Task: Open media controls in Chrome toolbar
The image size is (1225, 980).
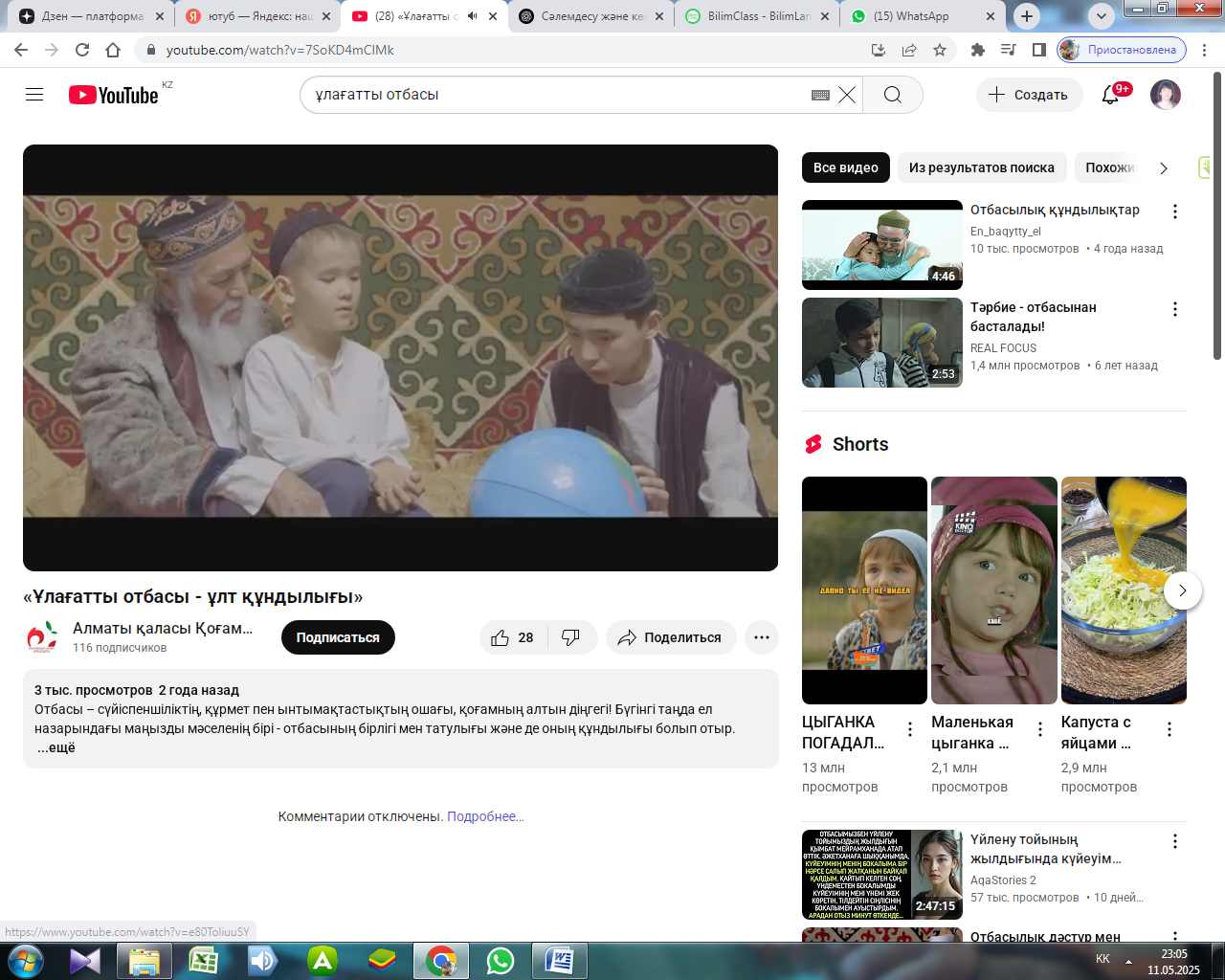Action: click(1009, 50)
